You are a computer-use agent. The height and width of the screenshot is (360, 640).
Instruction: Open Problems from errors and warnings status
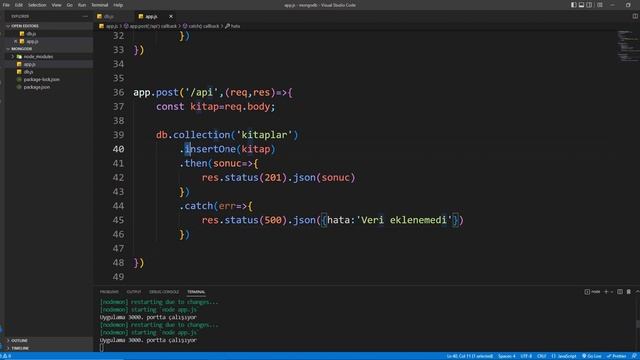click(7, 356)
